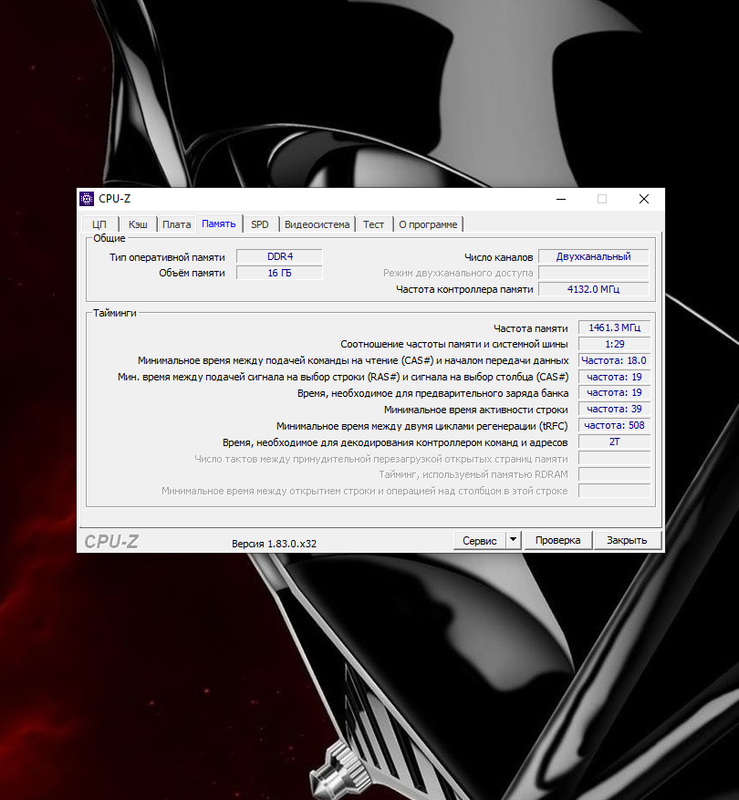739x800 pixels.
Task: Open the Плата tab
Action: click(177, 224)
